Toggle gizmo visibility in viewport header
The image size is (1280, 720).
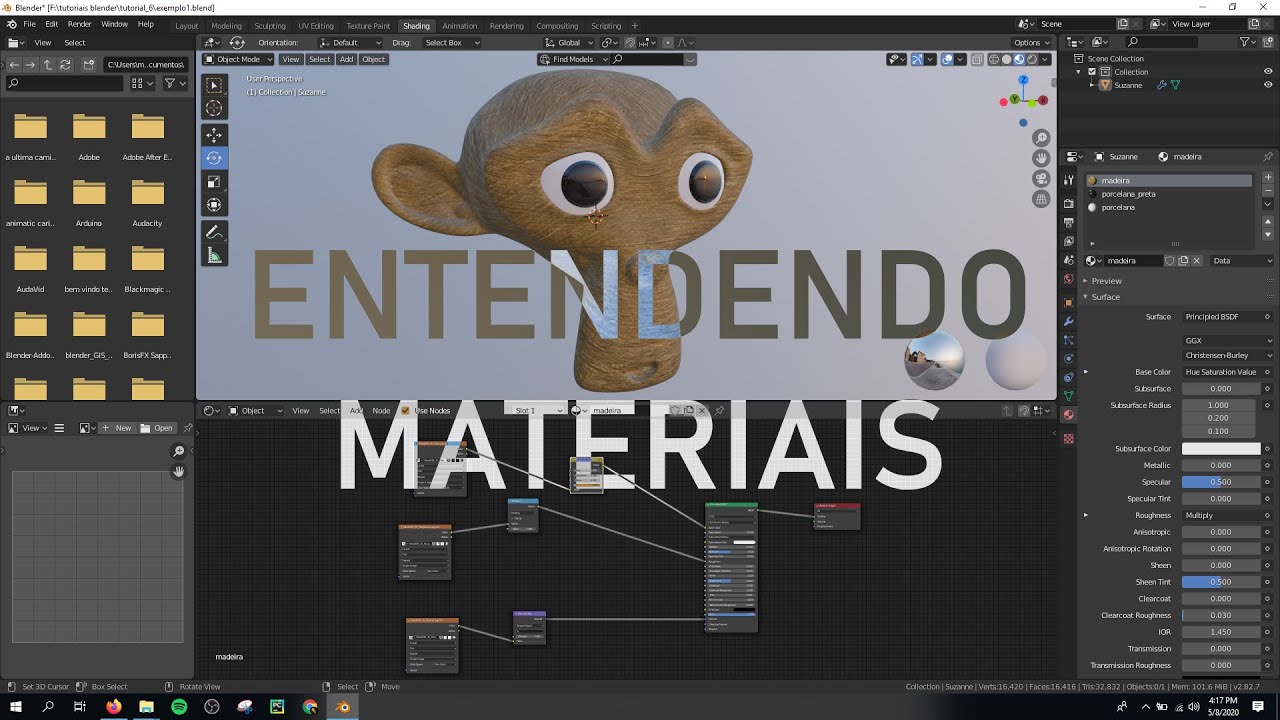(x=918, y=59)
